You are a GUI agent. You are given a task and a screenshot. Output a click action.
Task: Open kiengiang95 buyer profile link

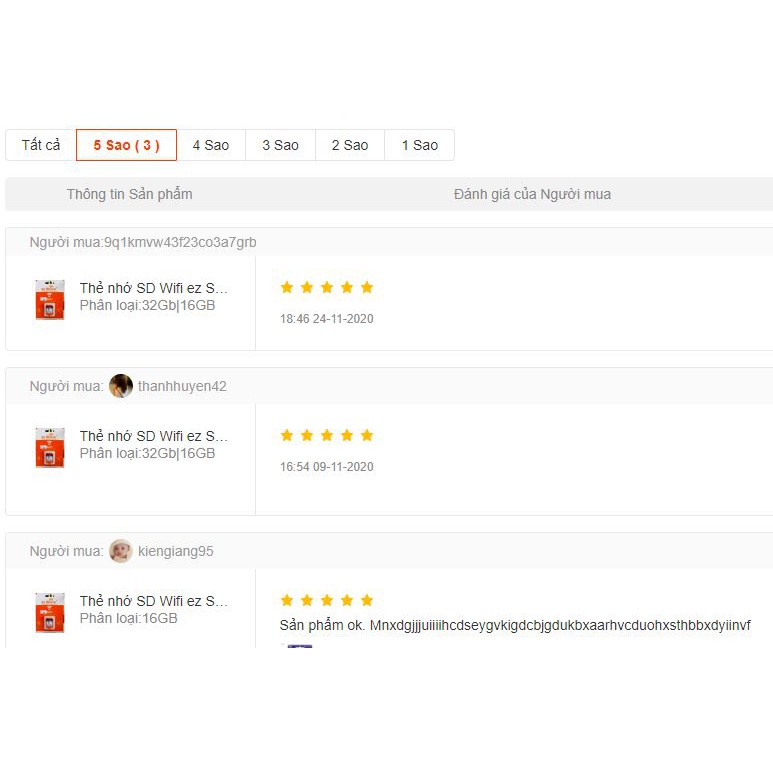[176, 551]
